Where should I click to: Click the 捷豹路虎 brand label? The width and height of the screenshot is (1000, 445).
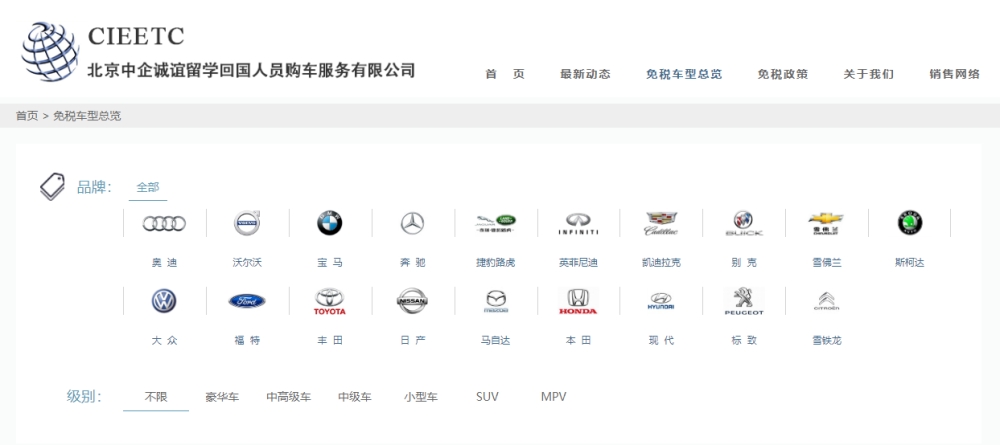coord(496,263)
